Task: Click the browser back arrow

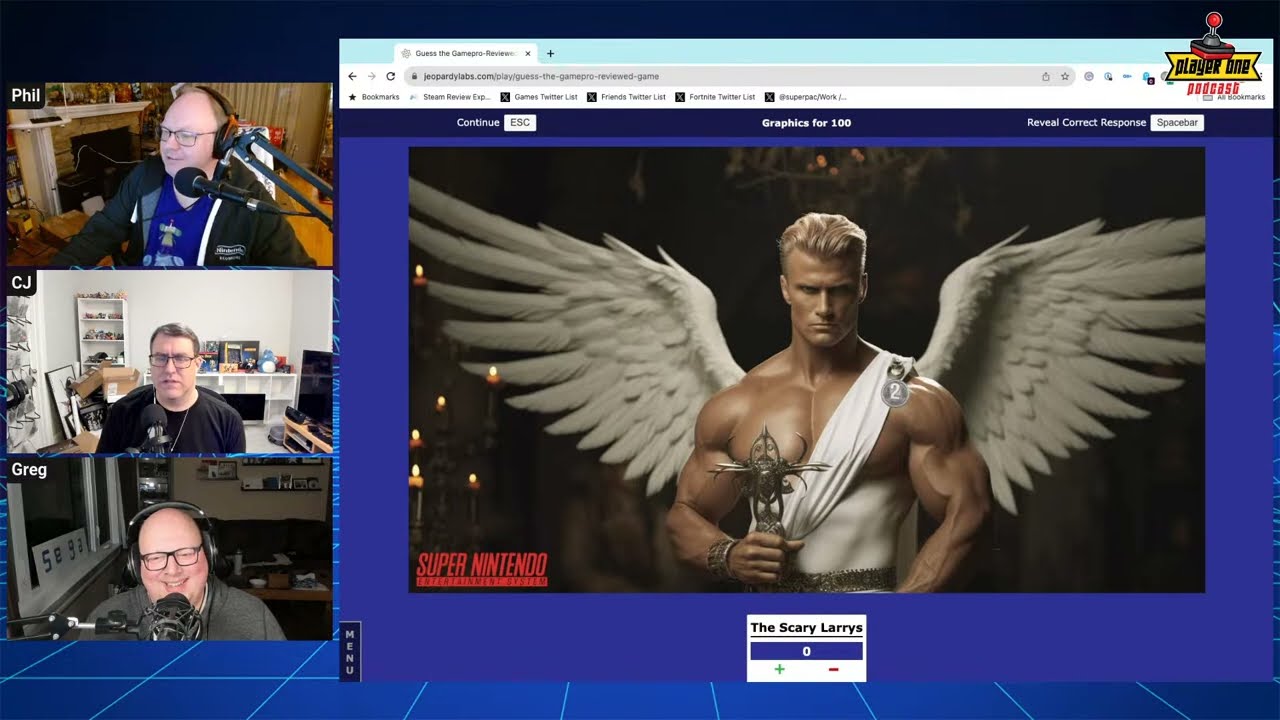Action: 352,76
